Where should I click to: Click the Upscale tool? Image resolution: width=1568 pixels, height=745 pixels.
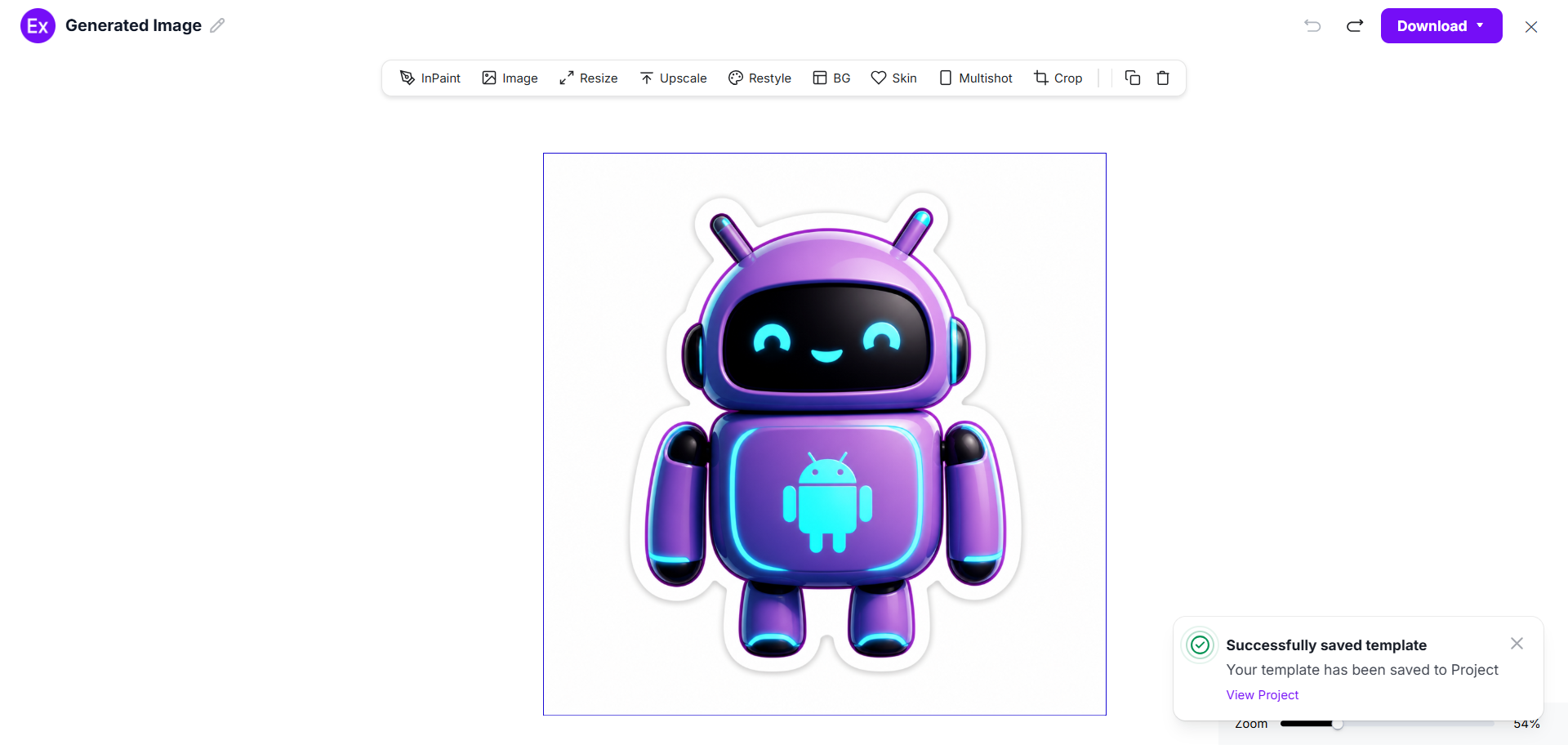(x=673, y=78)
